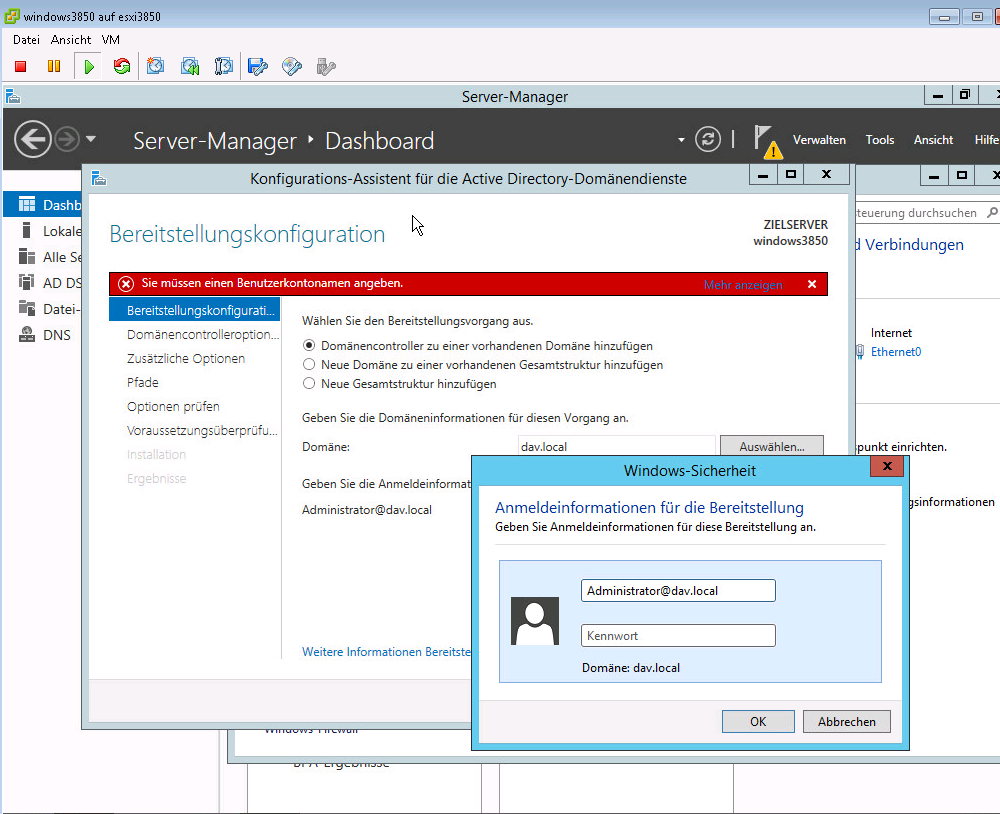Open the Verwalten menu
Image resolution: width=1000 pixels, height=814 pixels.
(x=819, y=140)
